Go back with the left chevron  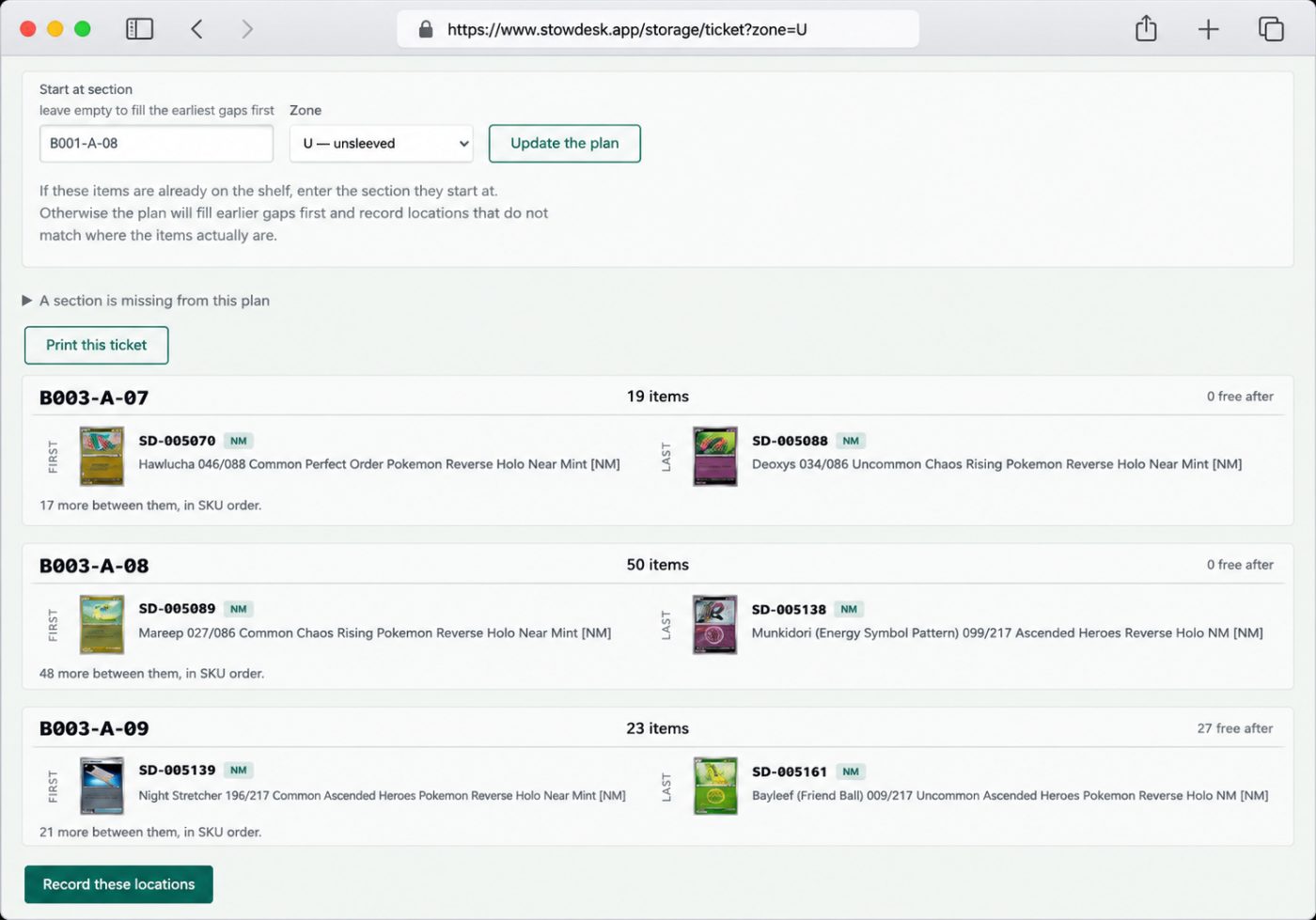[x=196, y=29]
